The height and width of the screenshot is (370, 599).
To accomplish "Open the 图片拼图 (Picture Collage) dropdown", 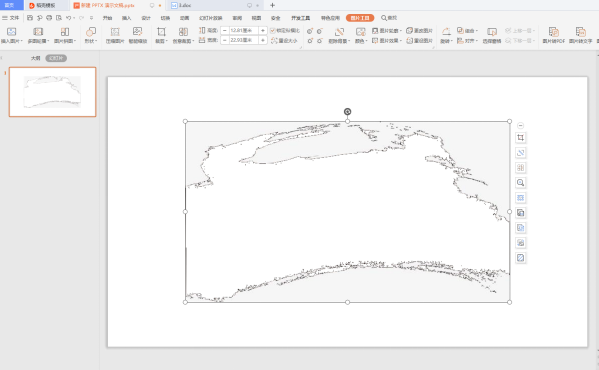I will (65, 35).
